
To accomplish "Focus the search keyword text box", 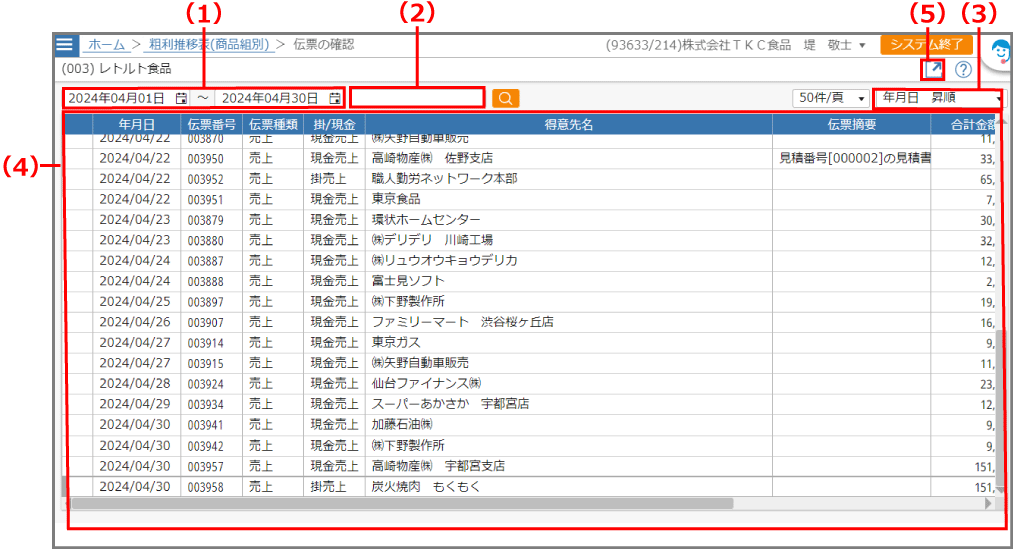I will click(417, 98).
